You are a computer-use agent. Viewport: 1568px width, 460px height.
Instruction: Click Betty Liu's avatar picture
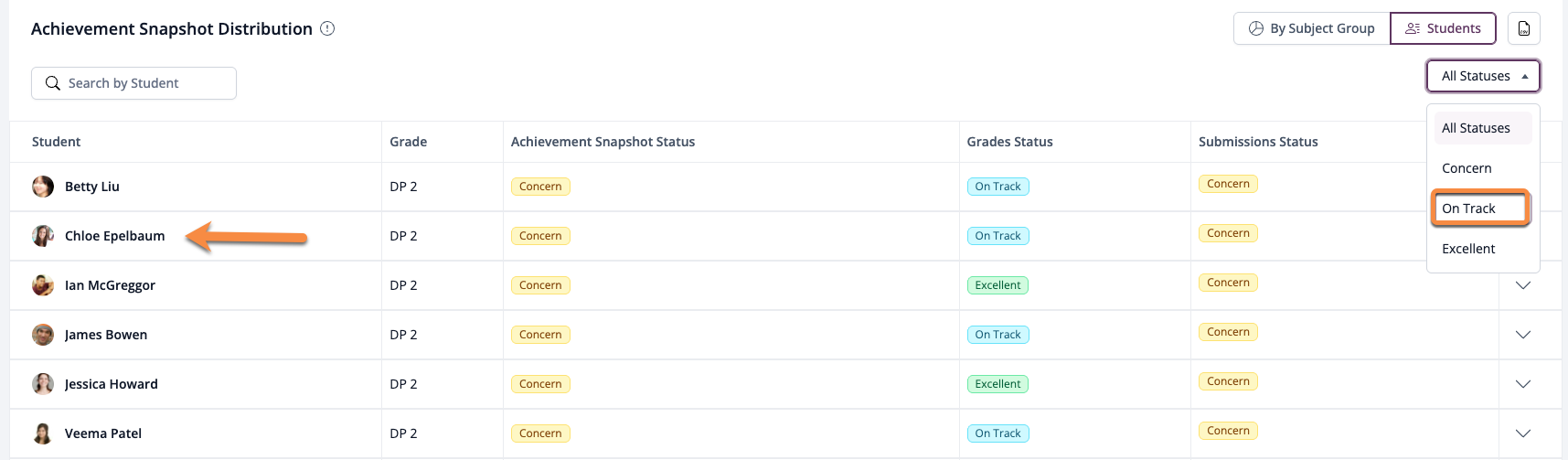tap(43, 187)
